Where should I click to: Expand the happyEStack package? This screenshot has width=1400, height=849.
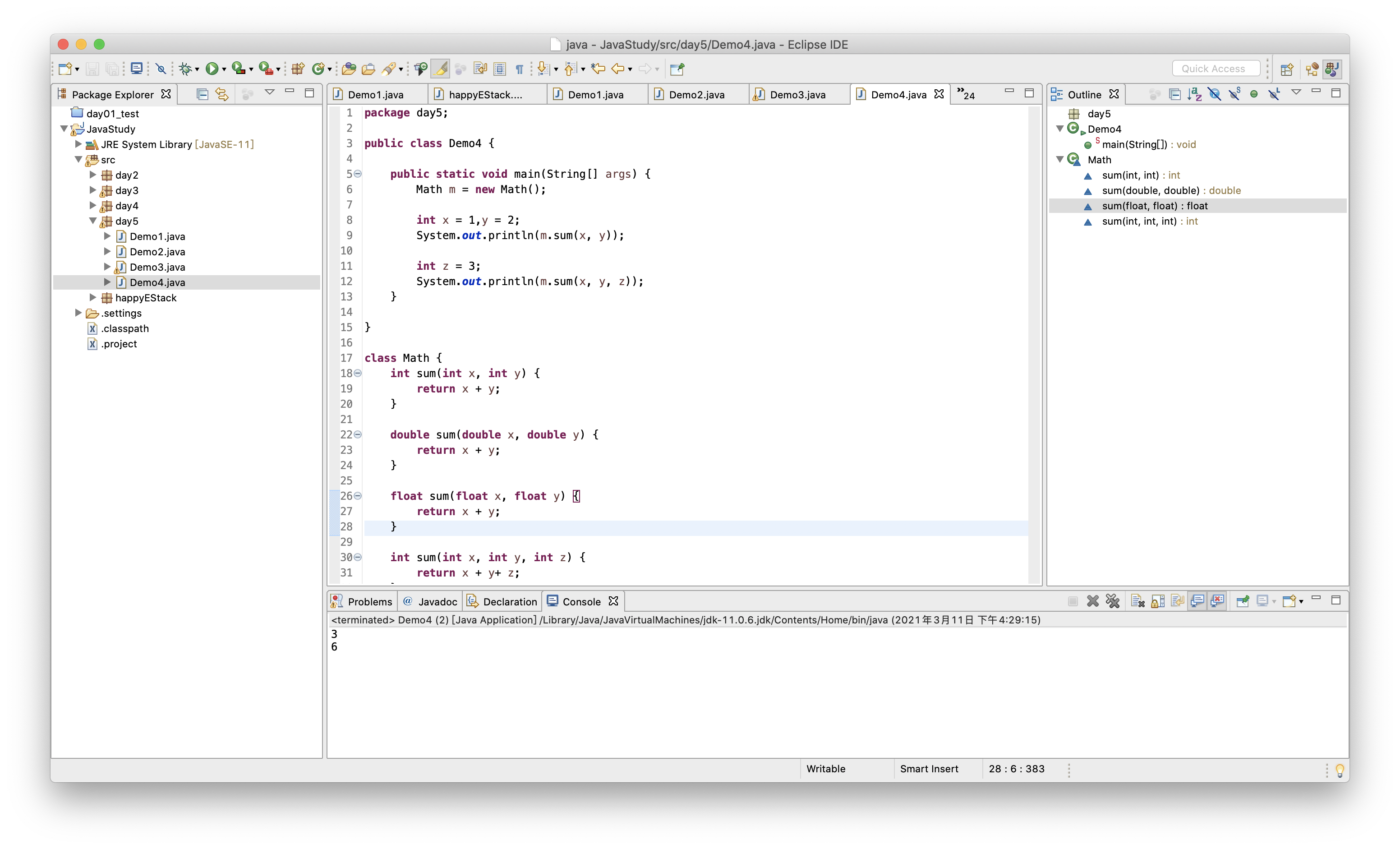[x=92, y=298]
